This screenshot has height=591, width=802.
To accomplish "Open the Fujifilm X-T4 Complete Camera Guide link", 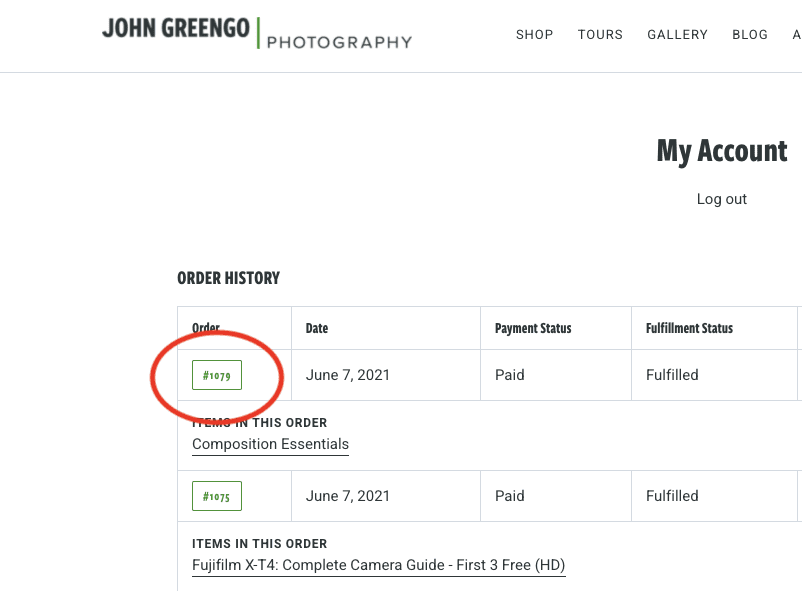I will (378, 565).
